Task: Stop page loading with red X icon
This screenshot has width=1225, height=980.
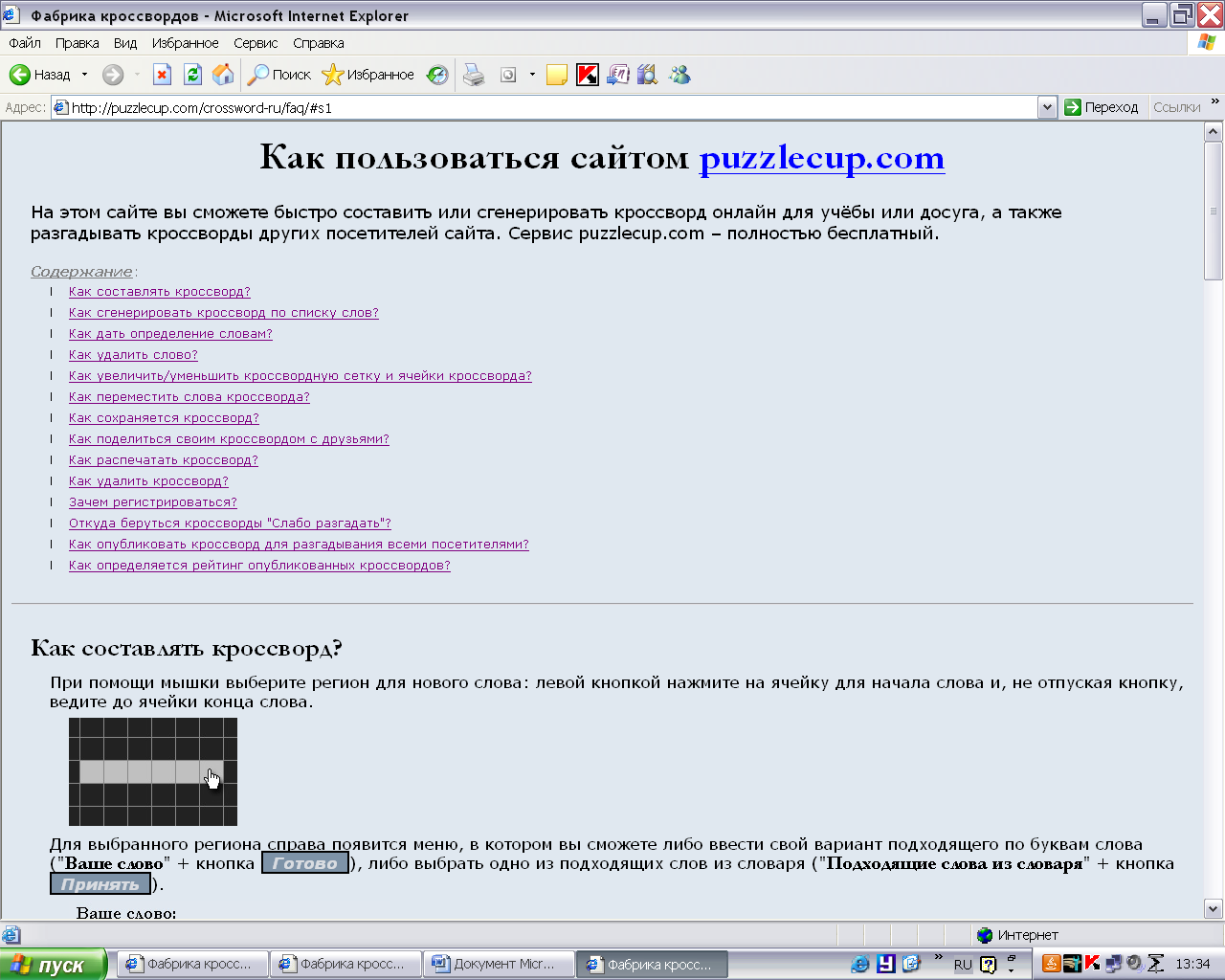Action: pos(163,75)
